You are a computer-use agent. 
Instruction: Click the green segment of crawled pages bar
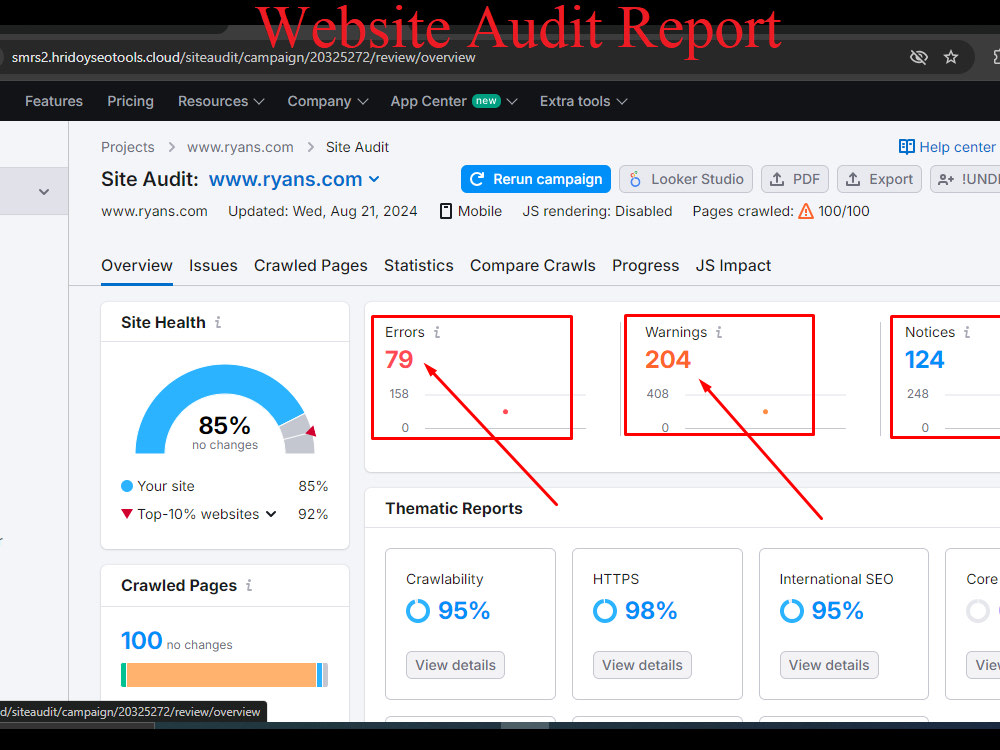pyautogui.click(x=124, y=675)
